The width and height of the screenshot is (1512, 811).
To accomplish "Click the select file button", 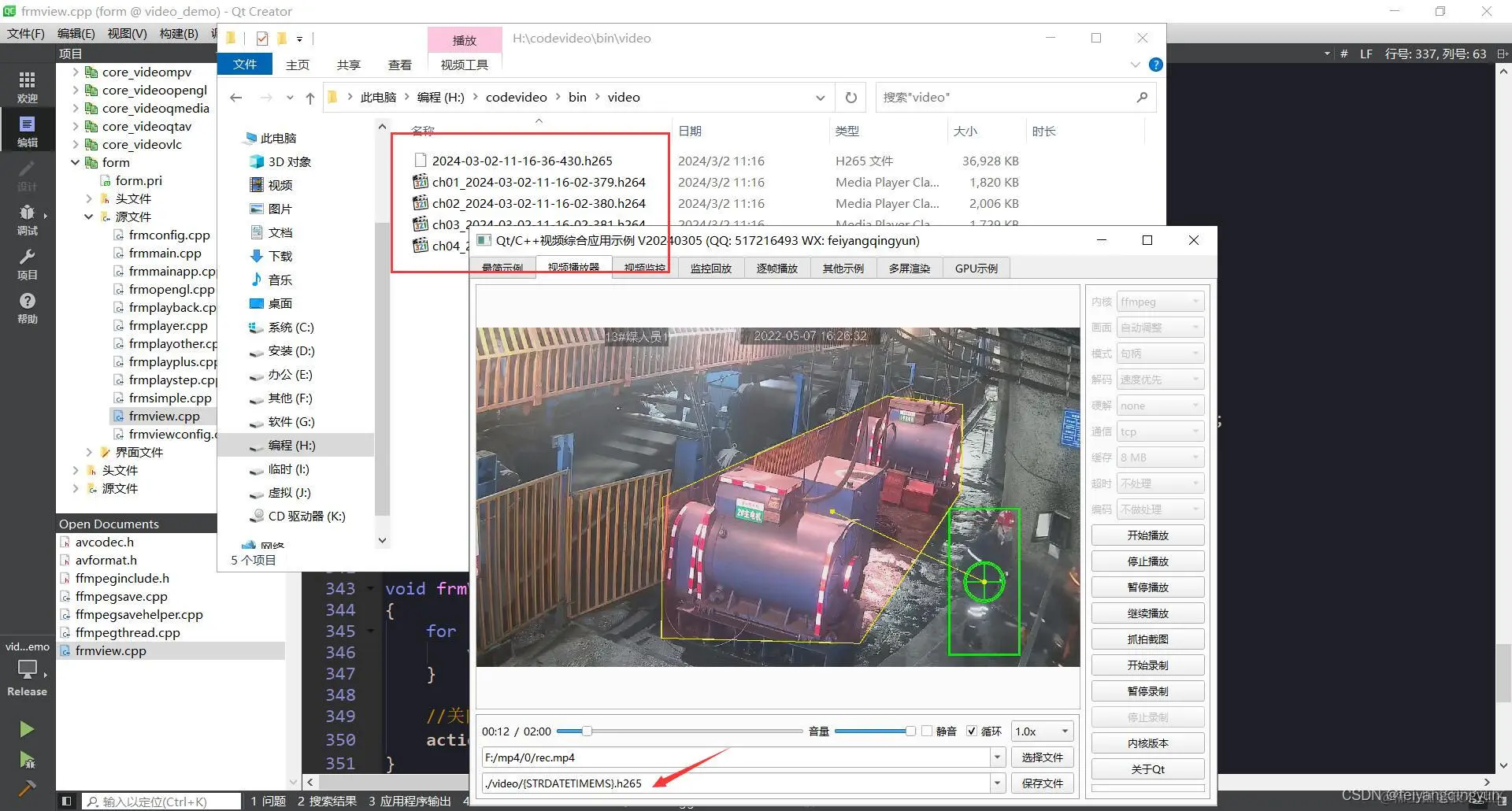I will (1042, 757).
